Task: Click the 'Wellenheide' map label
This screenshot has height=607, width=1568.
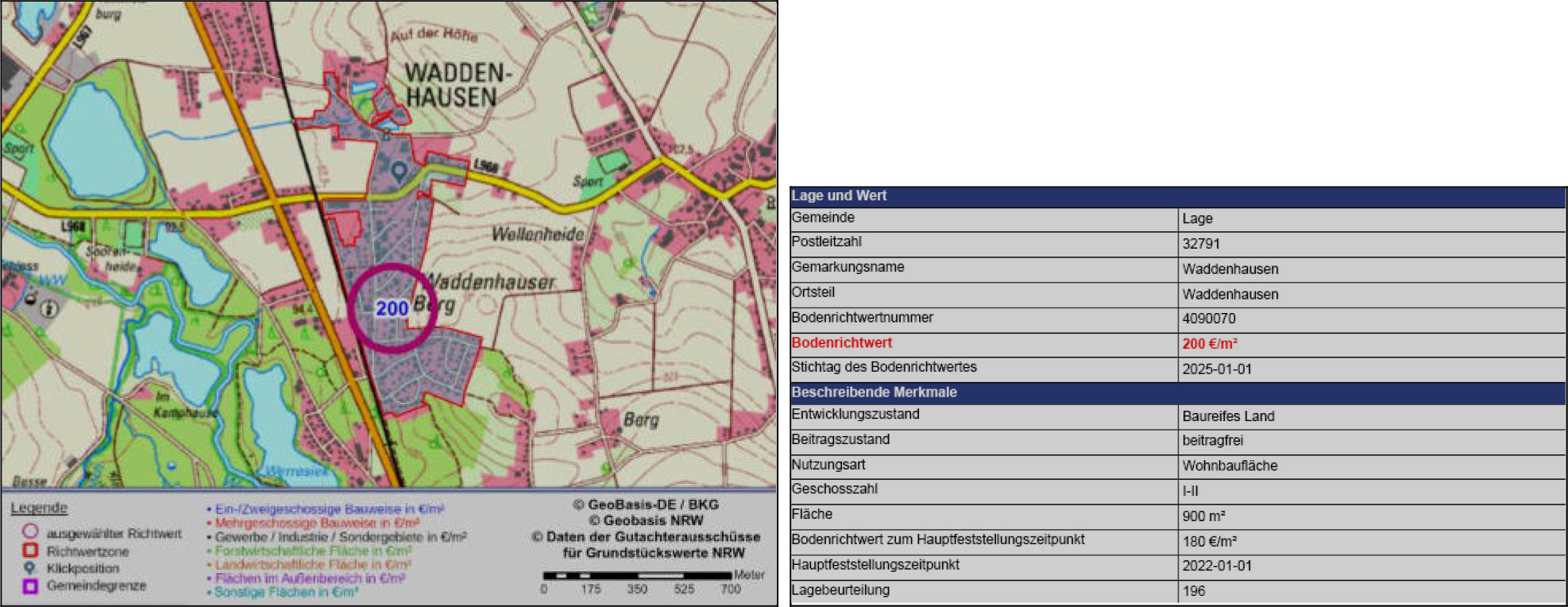Action: pos(538,234)
